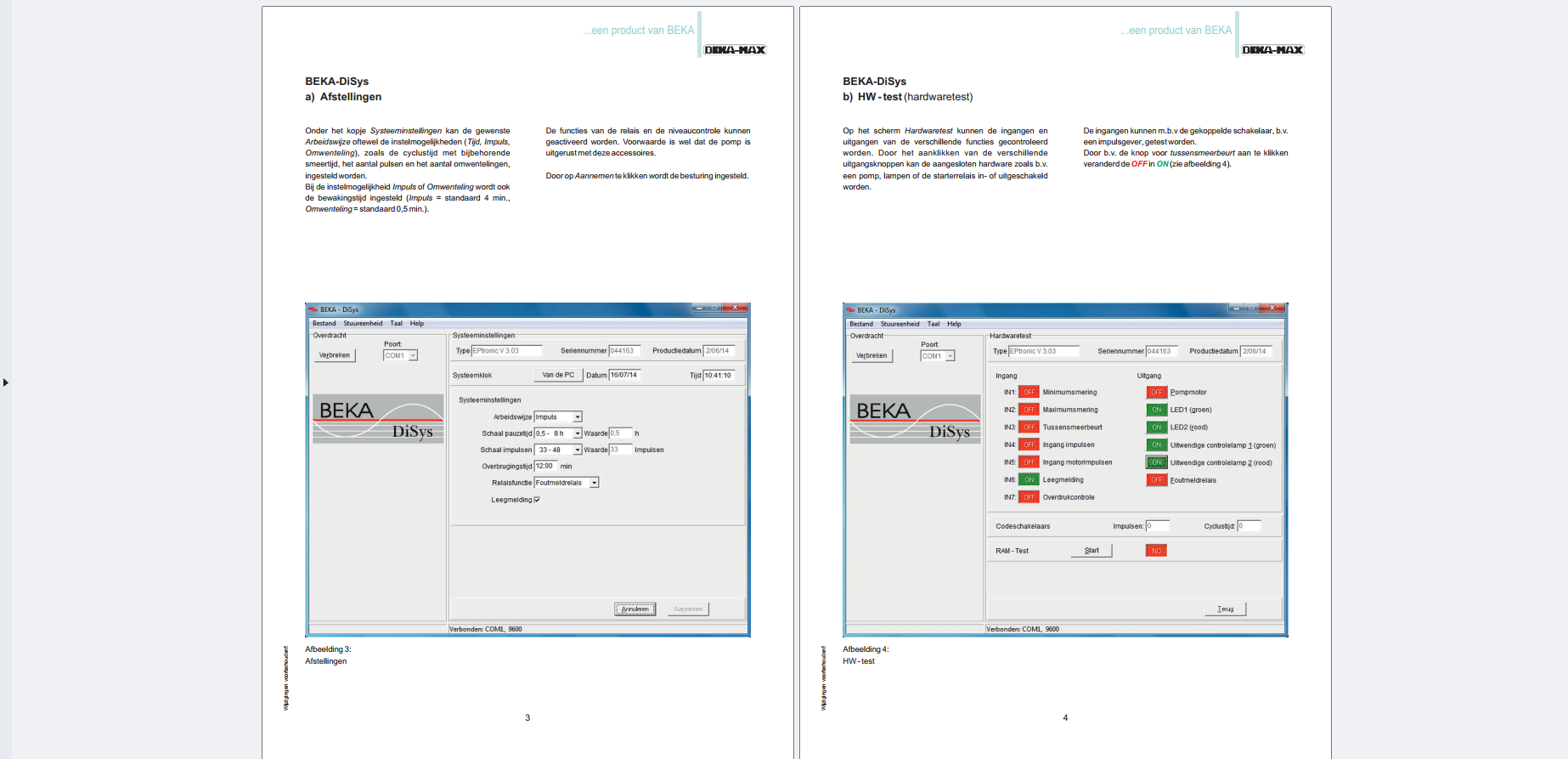This screenshot has height=759, width=1568.
Task: Click the Terug button
Action: pos(1225,609)
